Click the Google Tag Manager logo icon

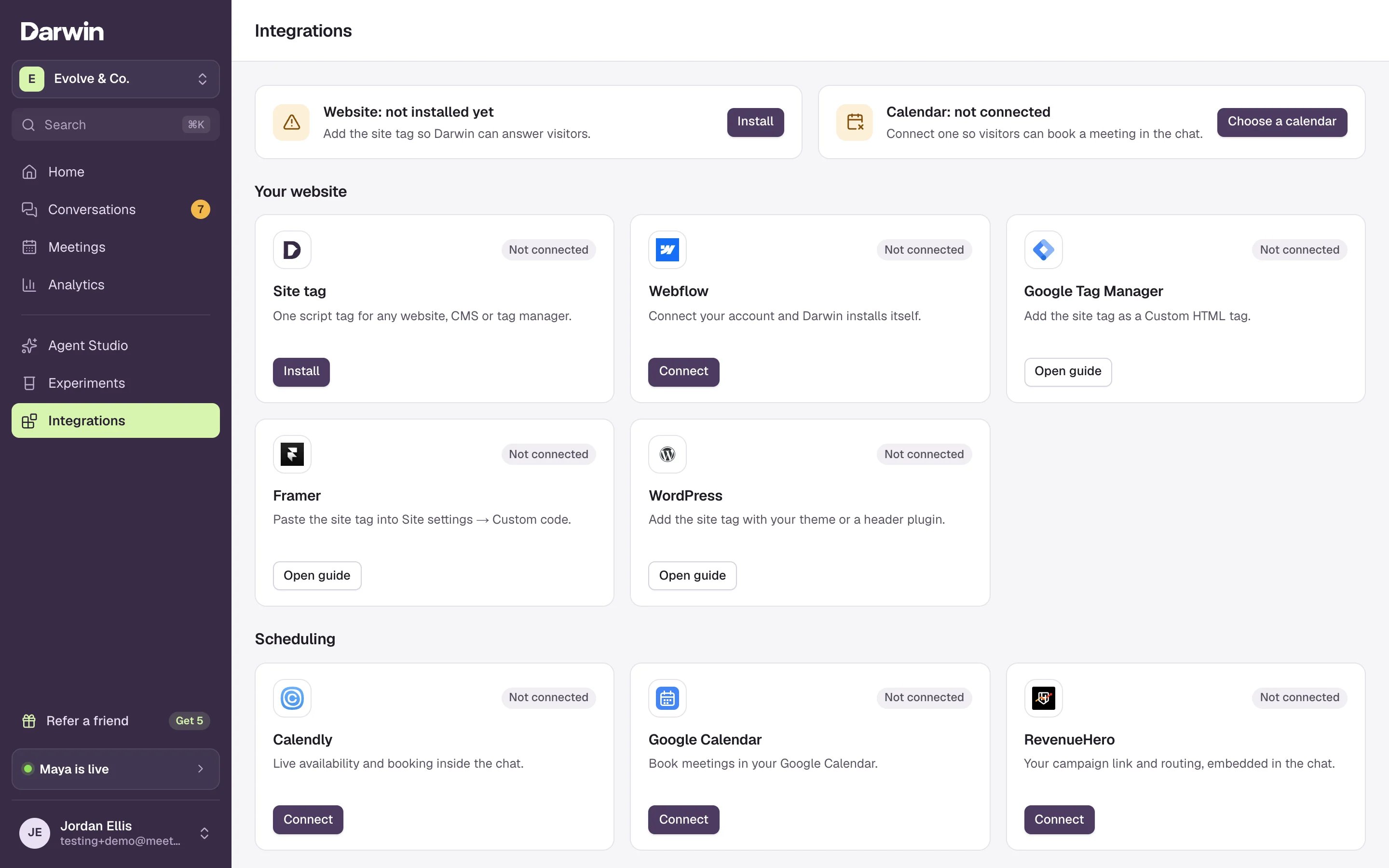(x=1043, y=250)
